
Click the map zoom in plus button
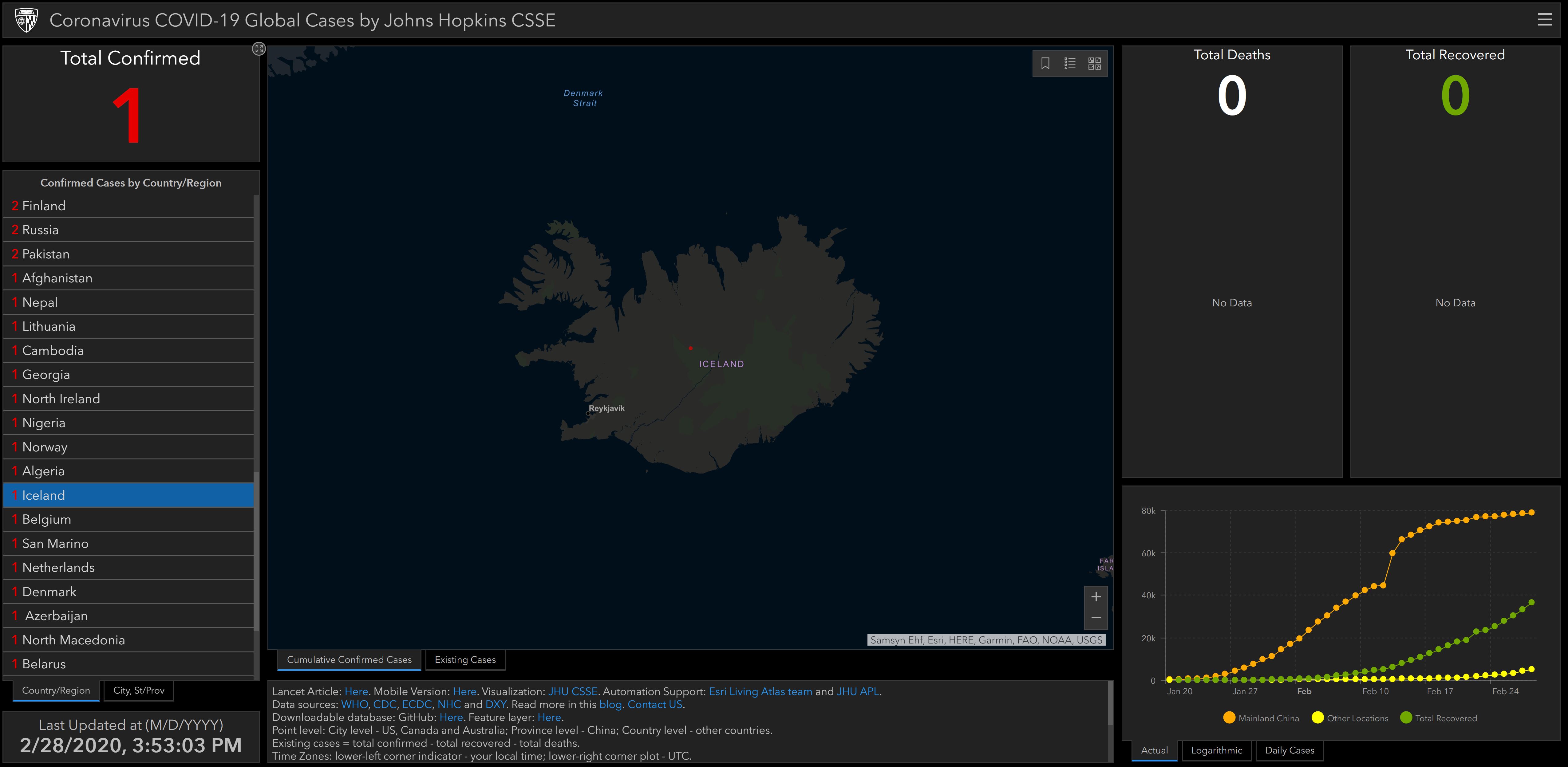[1096, 596]
